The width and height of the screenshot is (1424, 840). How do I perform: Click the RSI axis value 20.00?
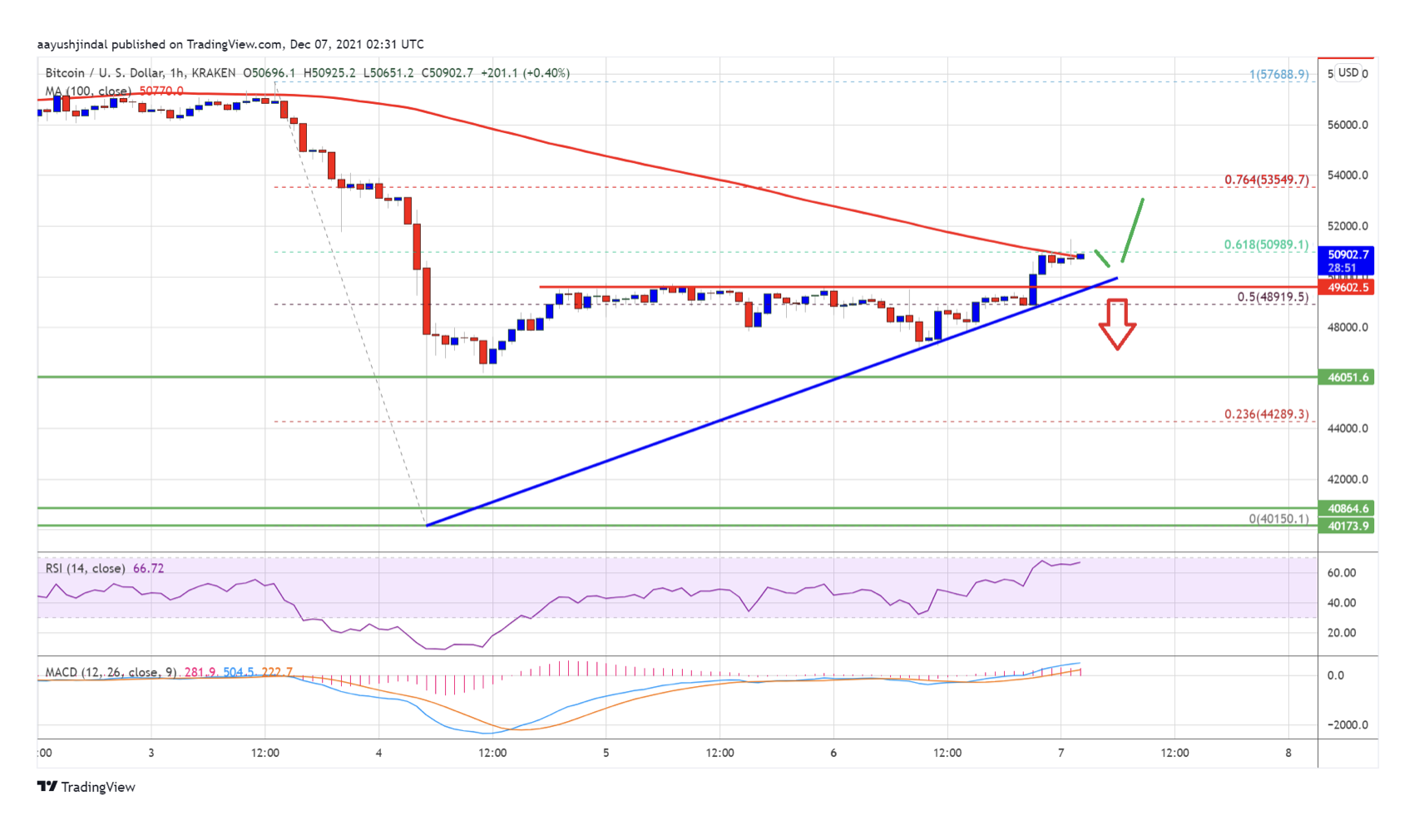(1342, 632)
